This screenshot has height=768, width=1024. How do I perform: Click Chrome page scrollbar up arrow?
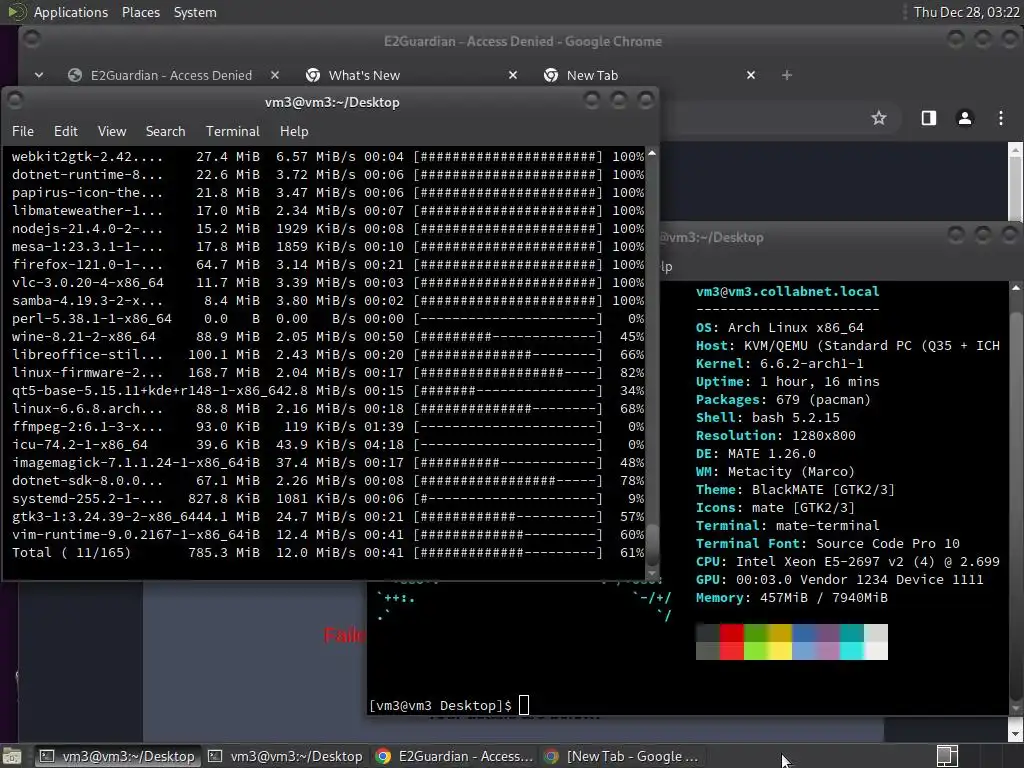(1016, 149)
